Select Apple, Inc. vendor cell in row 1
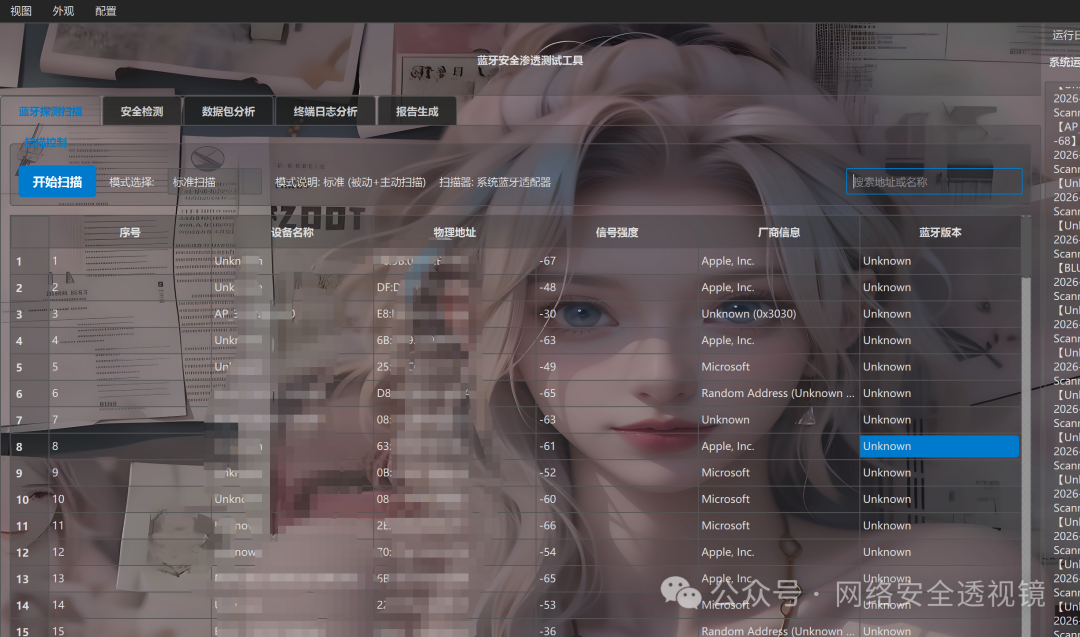Image resolution: width=1080 pixels, height=637 pixels. point(778,261)
